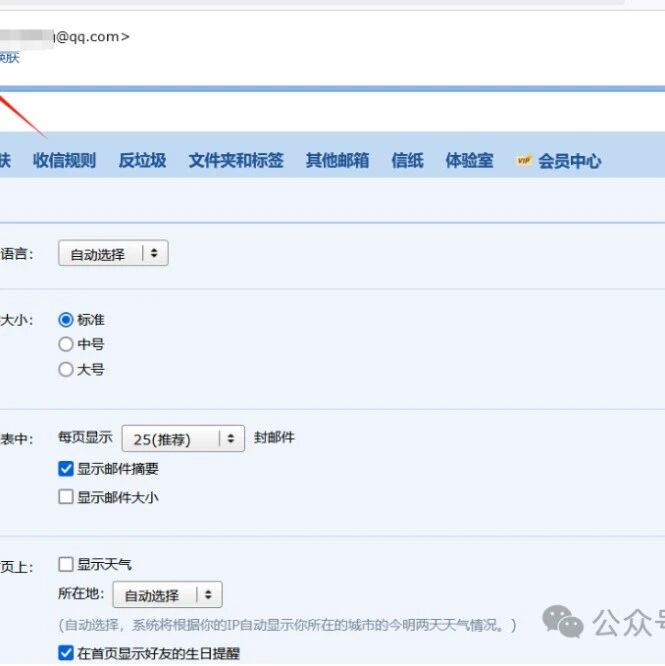Screen dimensions: 665x666
Task: Open the 所在地 自动选择 dropdown
Action: (167, 595)
